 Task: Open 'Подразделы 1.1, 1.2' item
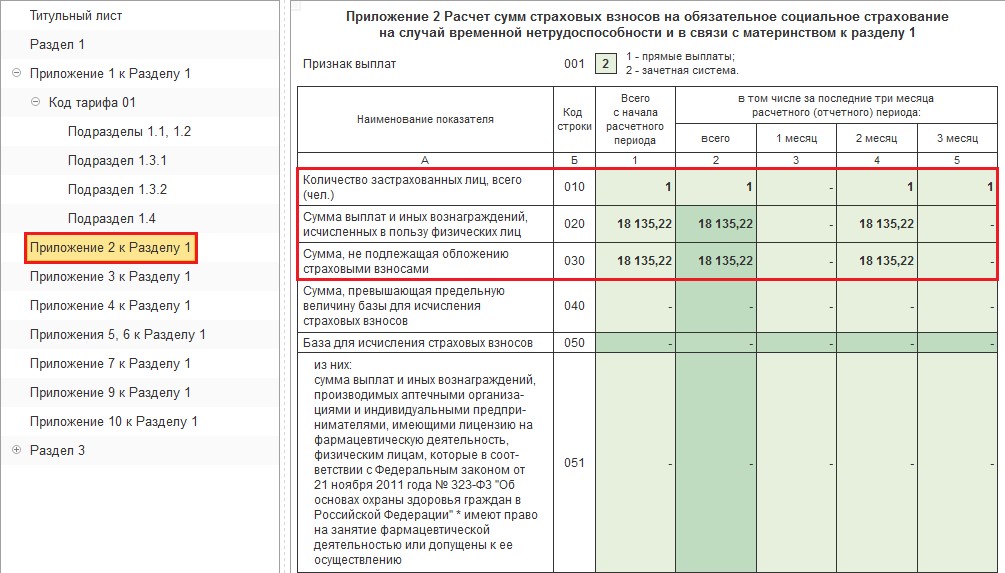[129, 131]
